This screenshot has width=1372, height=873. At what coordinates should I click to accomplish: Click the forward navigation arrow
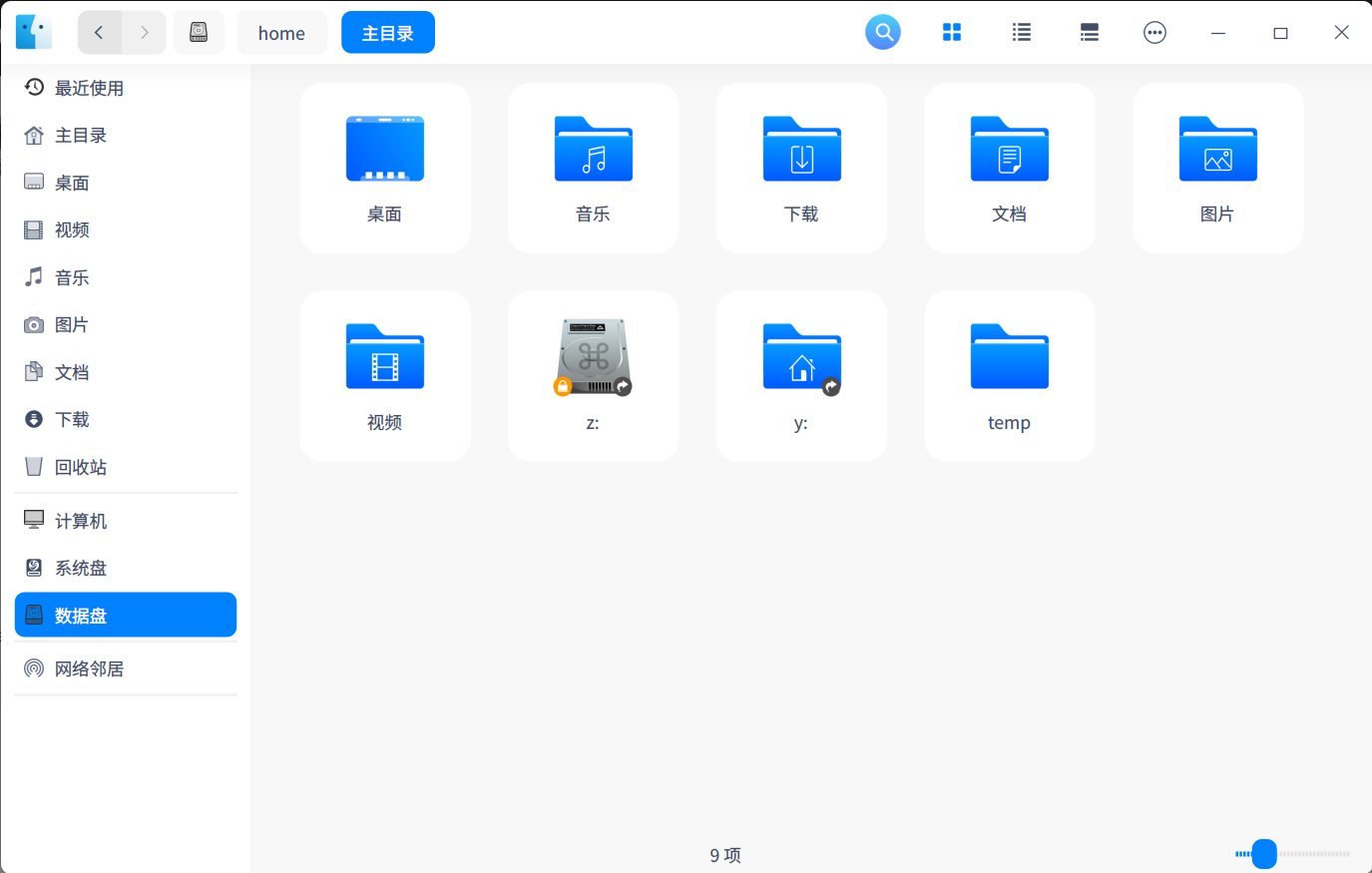point(145,32)
